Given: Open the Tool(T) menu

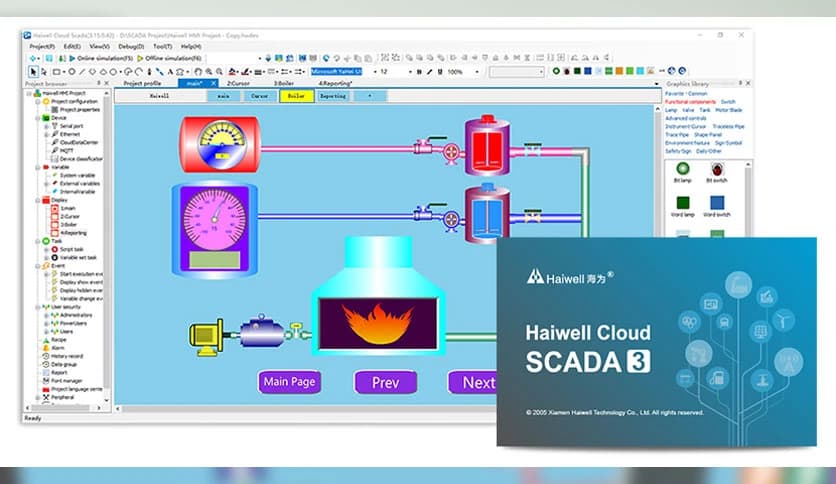Looking at the screenshot, I should tap(162, 47).
